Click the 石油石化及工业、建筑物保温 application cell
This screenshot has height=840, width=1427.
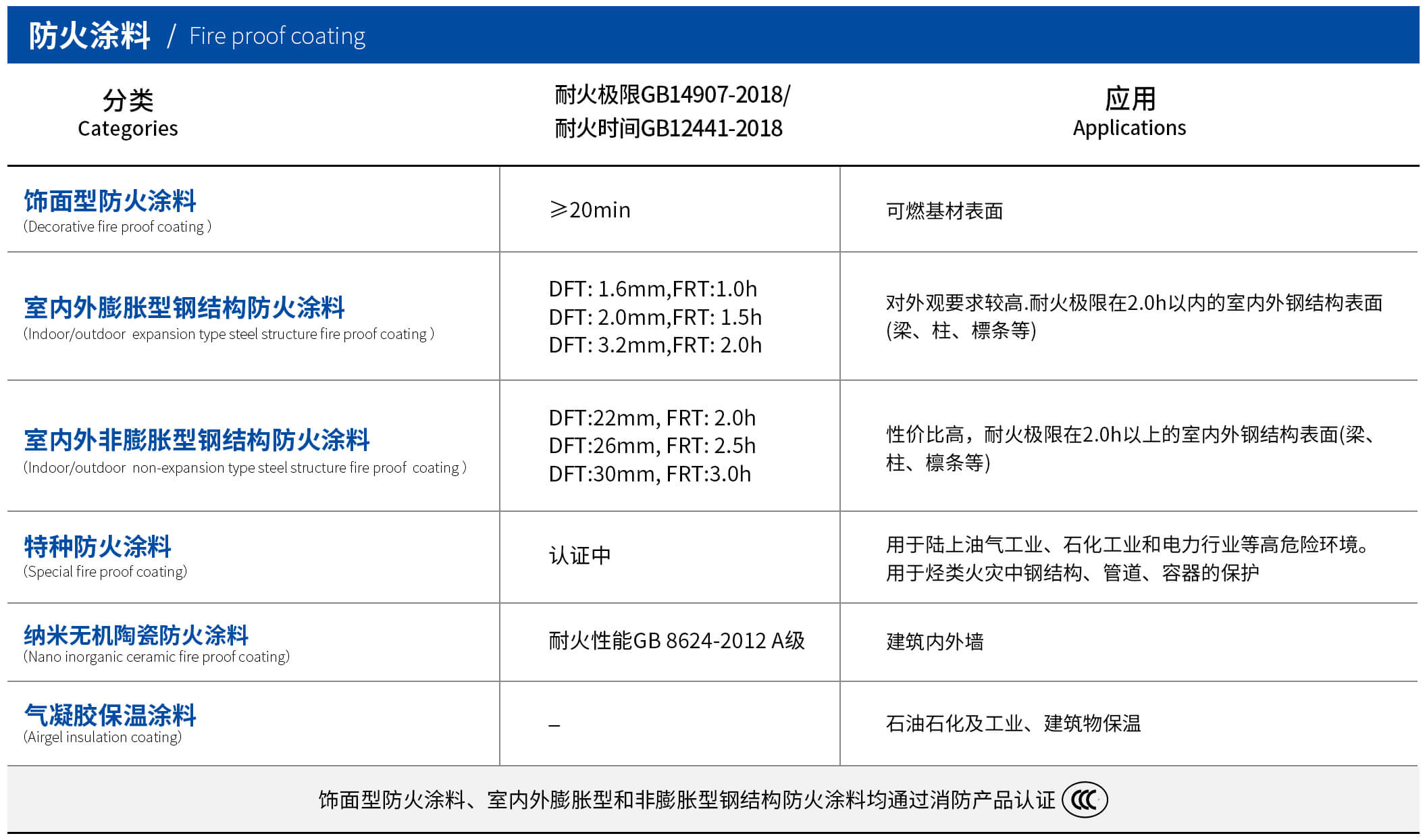coord(1013,724)
